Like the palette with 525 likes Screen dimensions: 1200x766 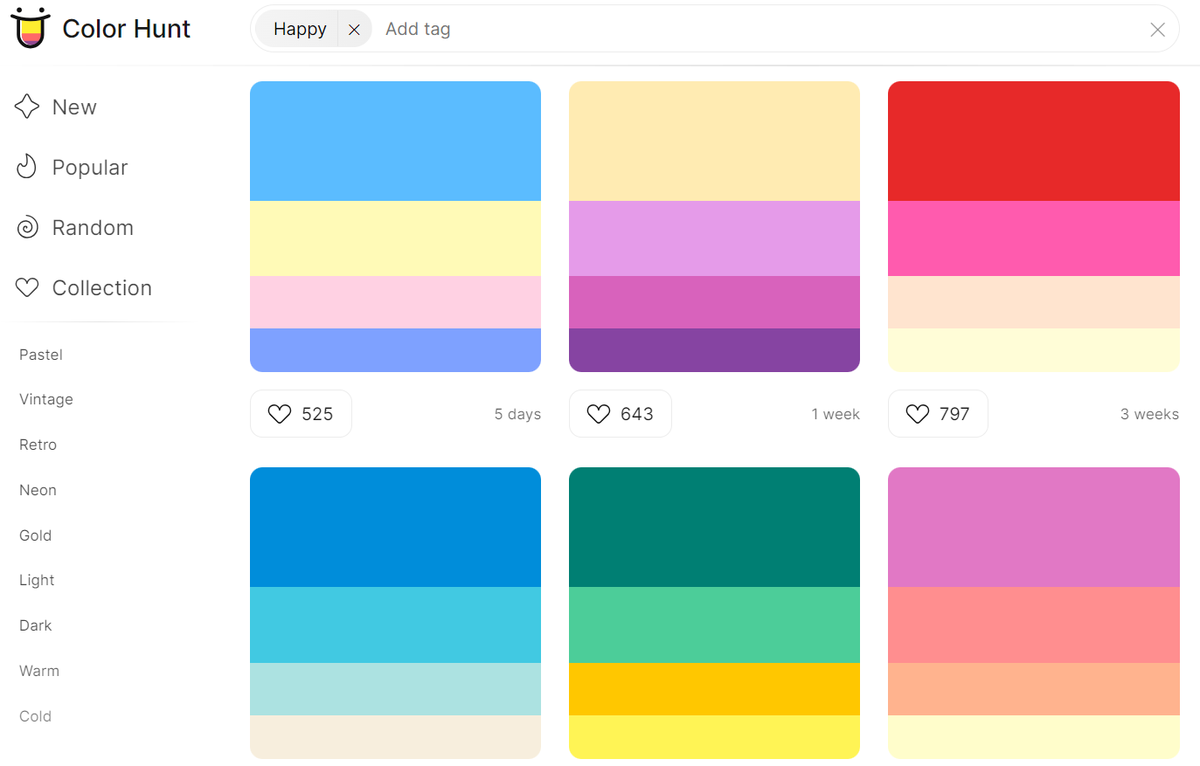[x=300, y=413]
